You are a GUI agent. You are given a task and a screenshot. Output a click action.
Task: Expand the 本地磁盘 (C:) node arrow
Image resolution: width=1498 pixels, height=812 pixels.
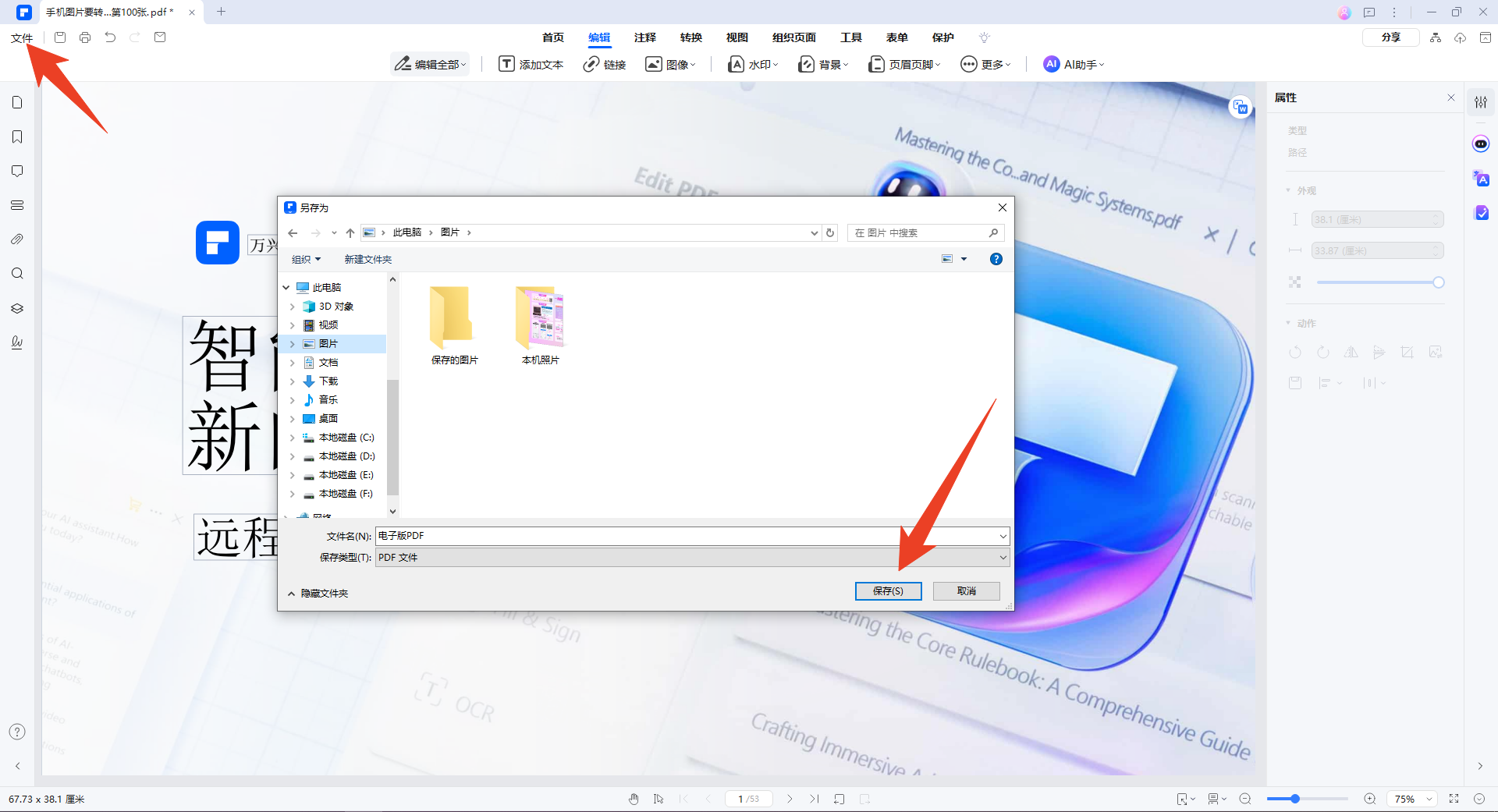tap(293, 438)
